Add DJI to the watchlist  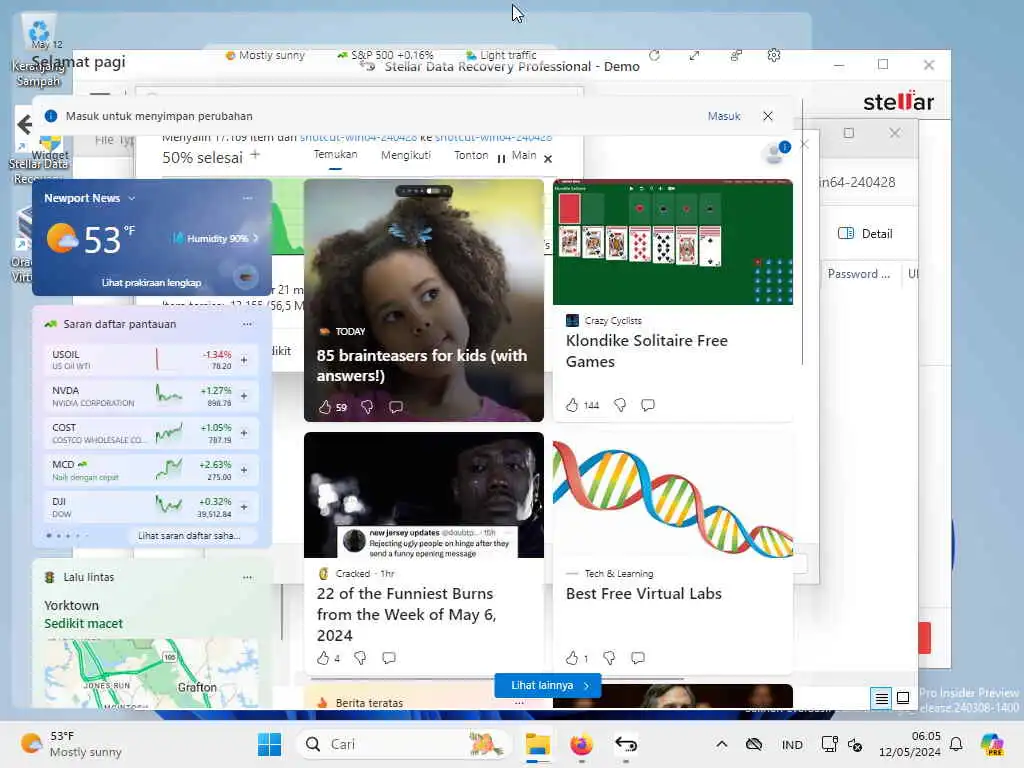(244, 507)
